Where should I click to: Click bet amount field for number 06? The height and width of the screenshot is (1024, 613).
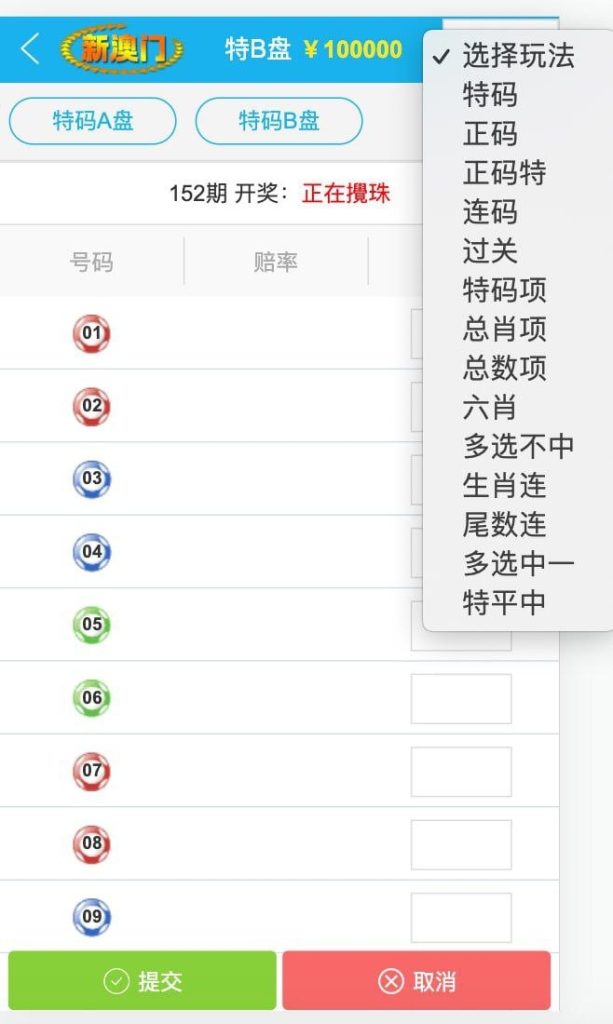461,698
